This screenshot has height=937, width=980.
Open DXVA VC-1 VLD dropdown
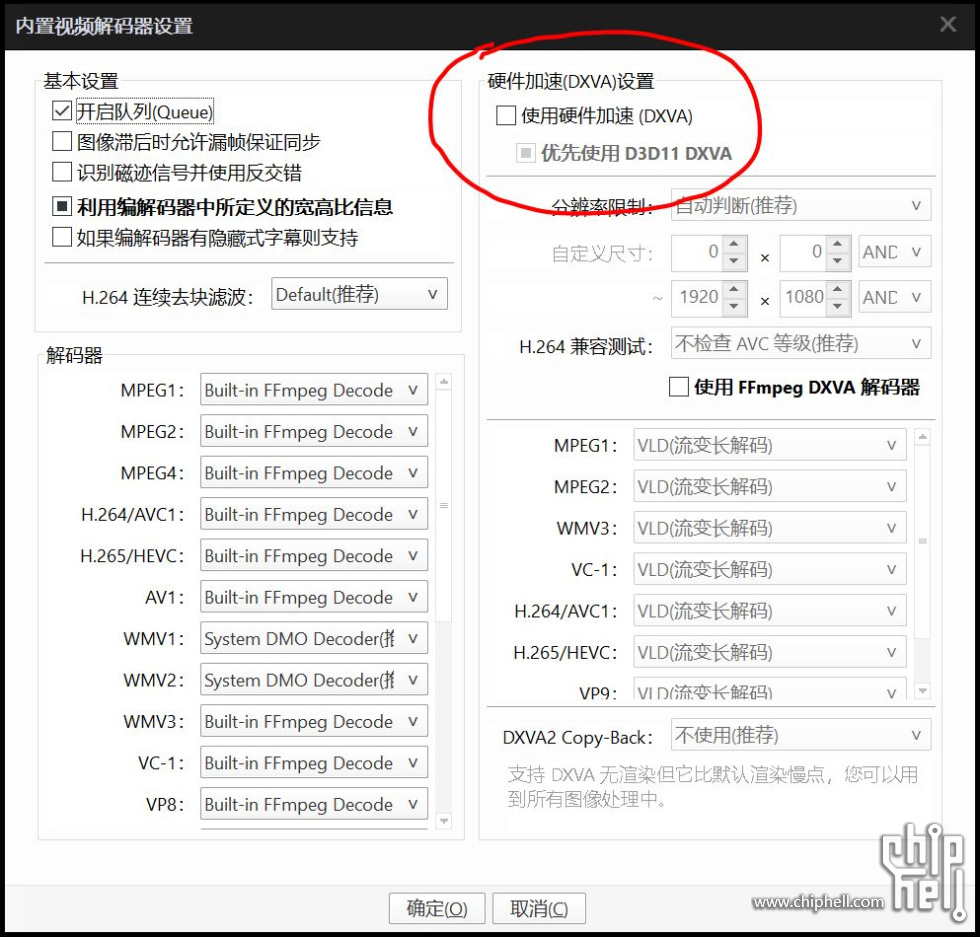click(770, 569)
